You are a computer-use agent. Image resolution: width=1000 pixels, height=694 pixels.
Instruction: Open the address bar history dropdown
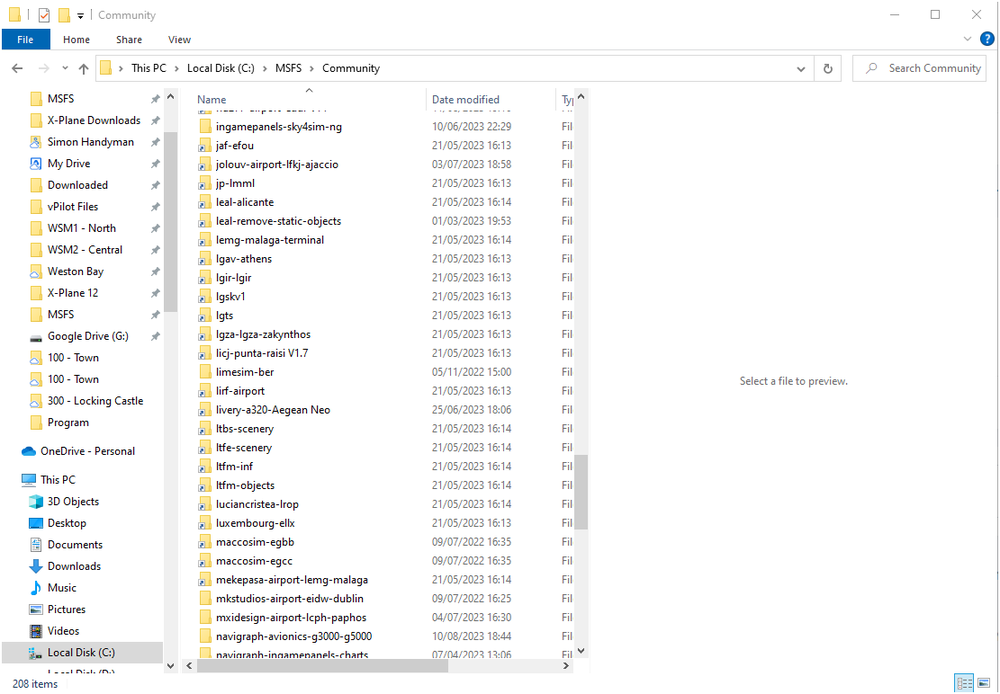click(x=801, y=67)
